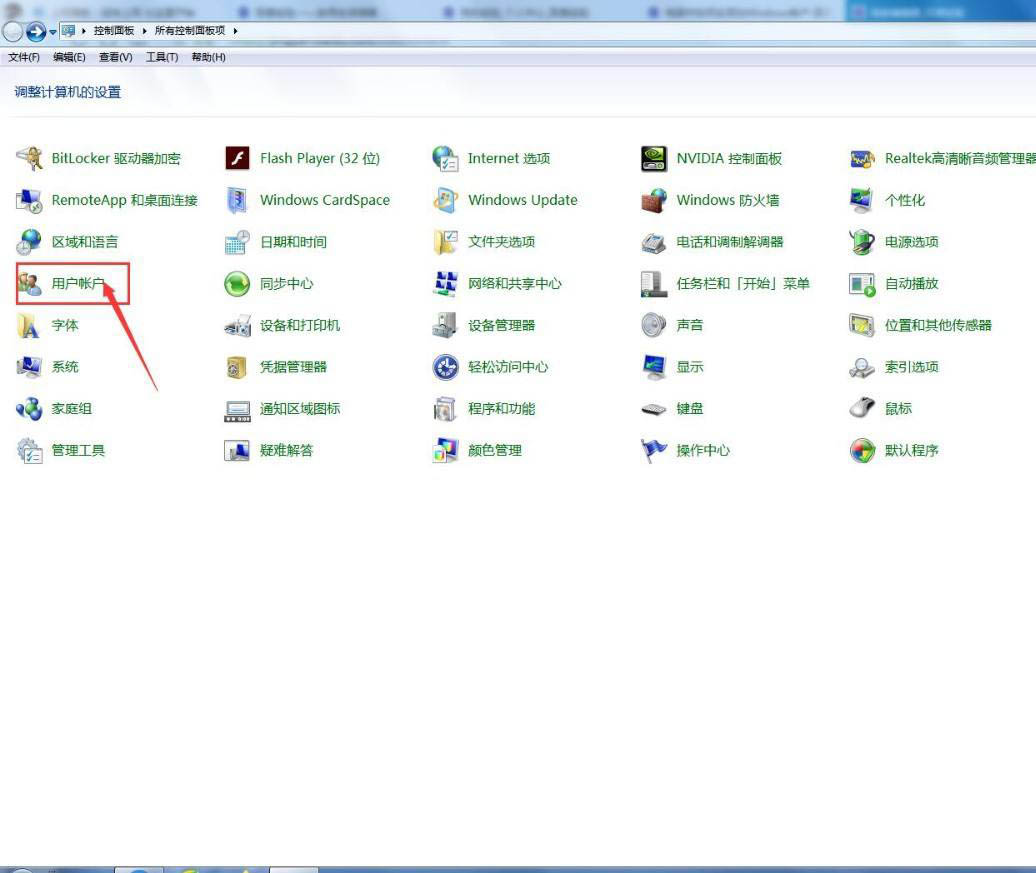Open the 鼠标 mouse icon
This screenshot has height=873, width=1036.
[x=862, y=408]
